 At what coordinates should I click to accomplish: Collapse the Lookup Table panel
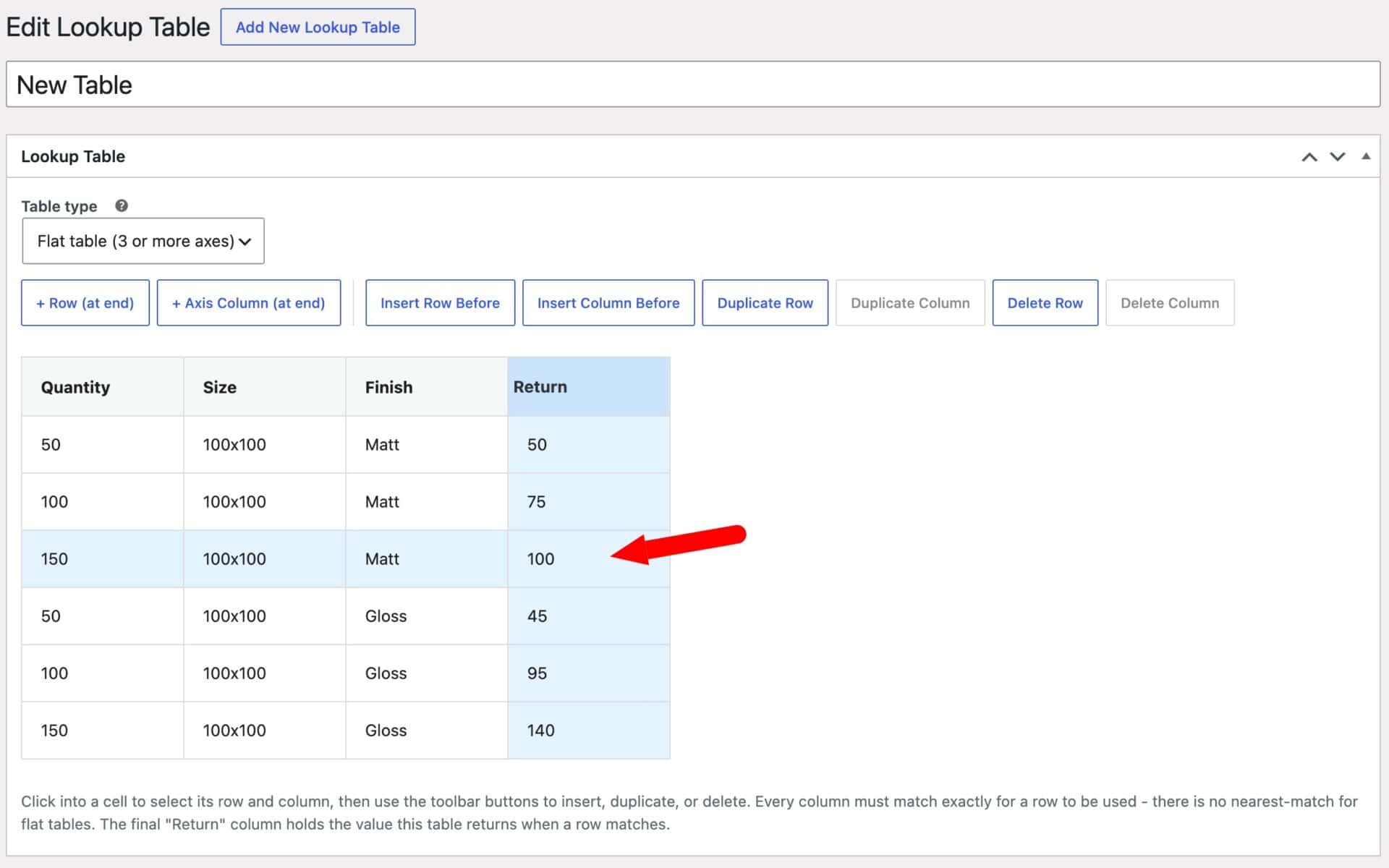(1366, 156)
